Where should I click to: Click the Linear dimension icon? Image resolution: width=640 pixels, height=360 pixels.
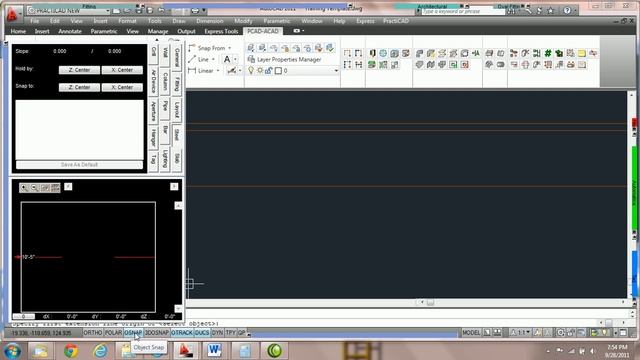[x=192, y=71]
